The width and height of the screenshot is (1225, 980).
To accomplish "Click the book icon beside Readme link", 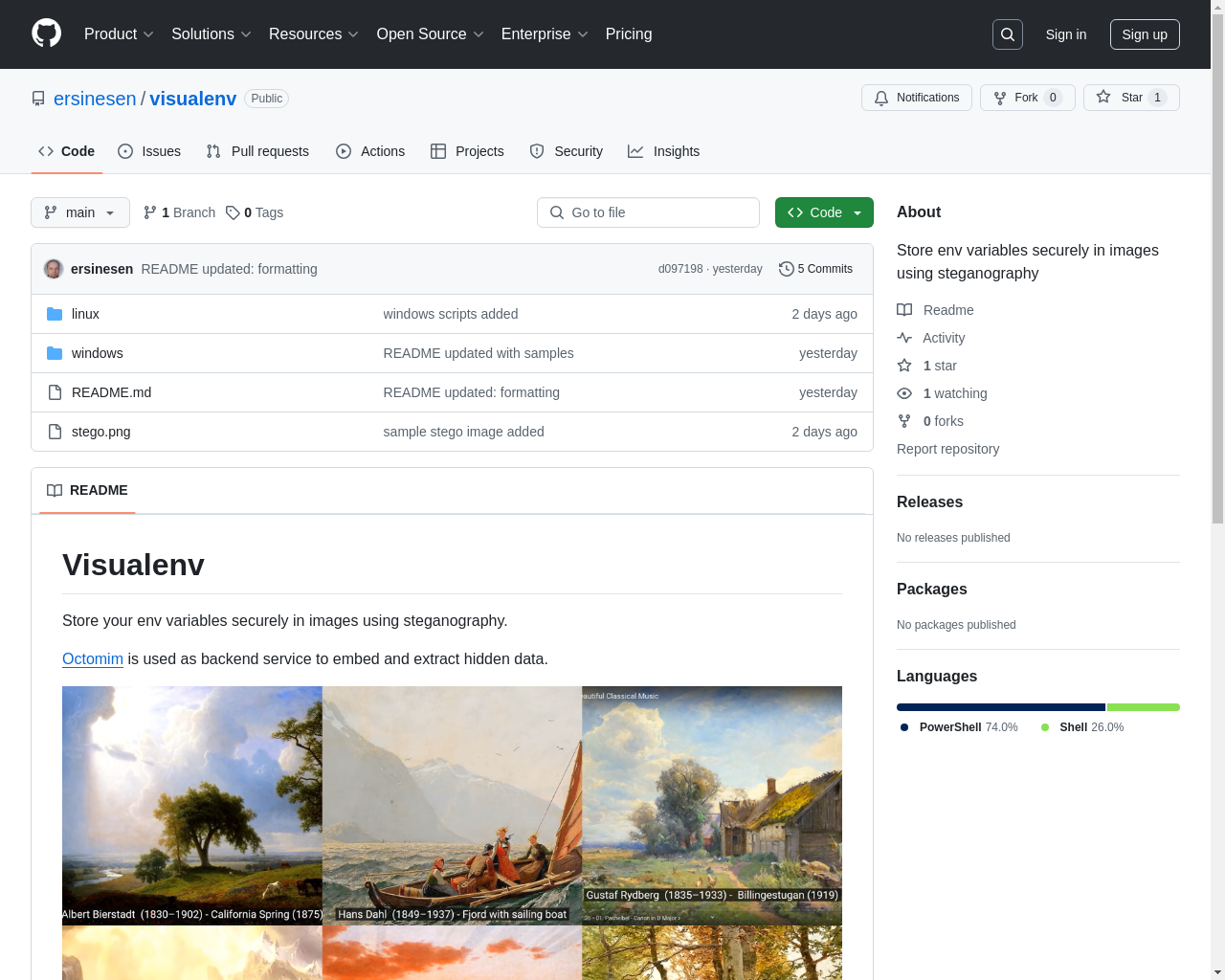I will pyautogui.click(x=904, y=310).
